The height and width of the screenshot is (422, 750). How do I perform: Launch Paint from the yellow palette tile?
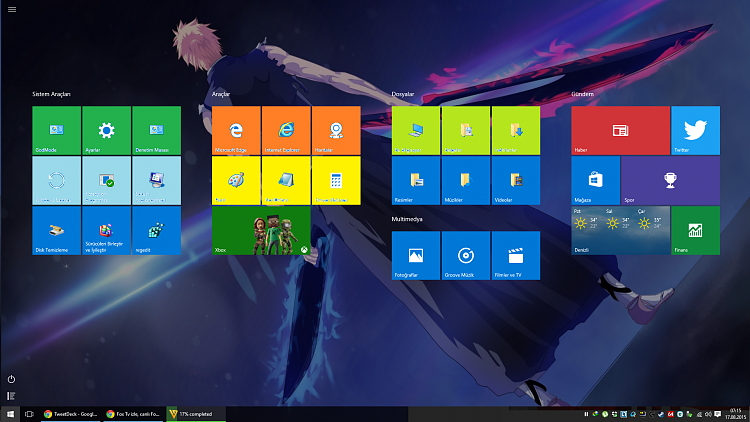click(x=236, y=180)
